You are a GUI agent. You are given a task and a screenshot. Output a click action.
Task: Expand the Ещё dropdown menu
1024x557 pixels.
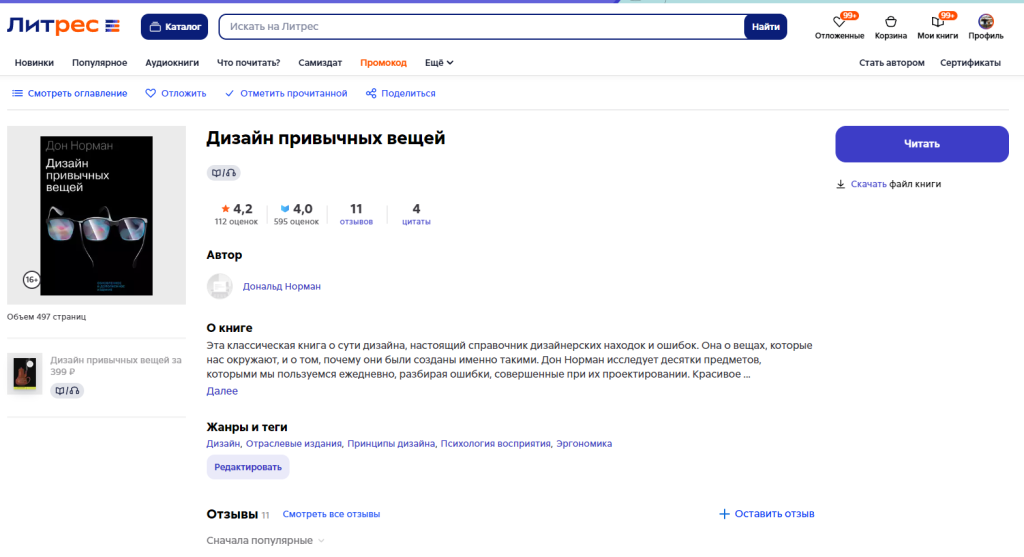click(439, 63)
